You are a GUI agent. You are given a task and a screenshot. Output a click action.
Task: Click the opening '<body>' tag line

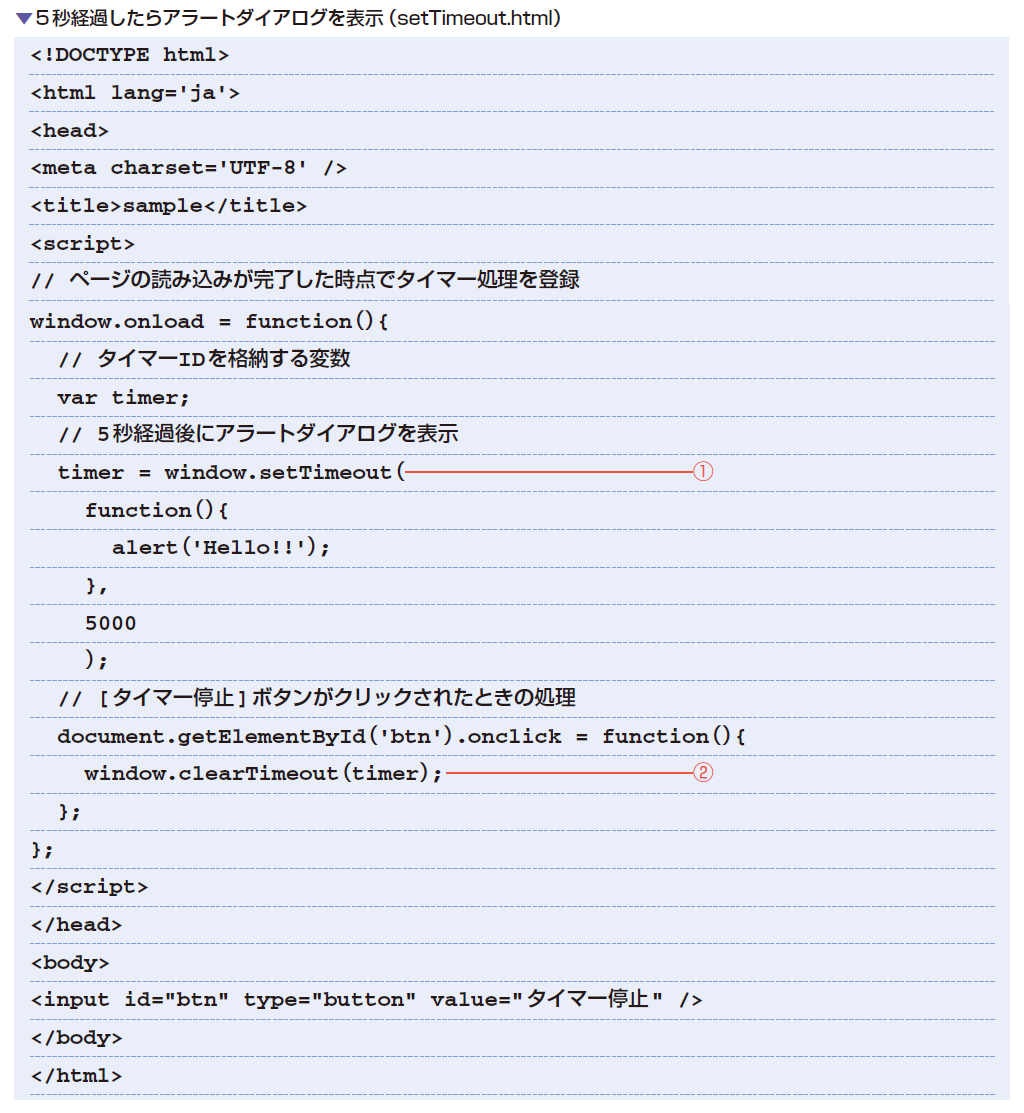70,963
